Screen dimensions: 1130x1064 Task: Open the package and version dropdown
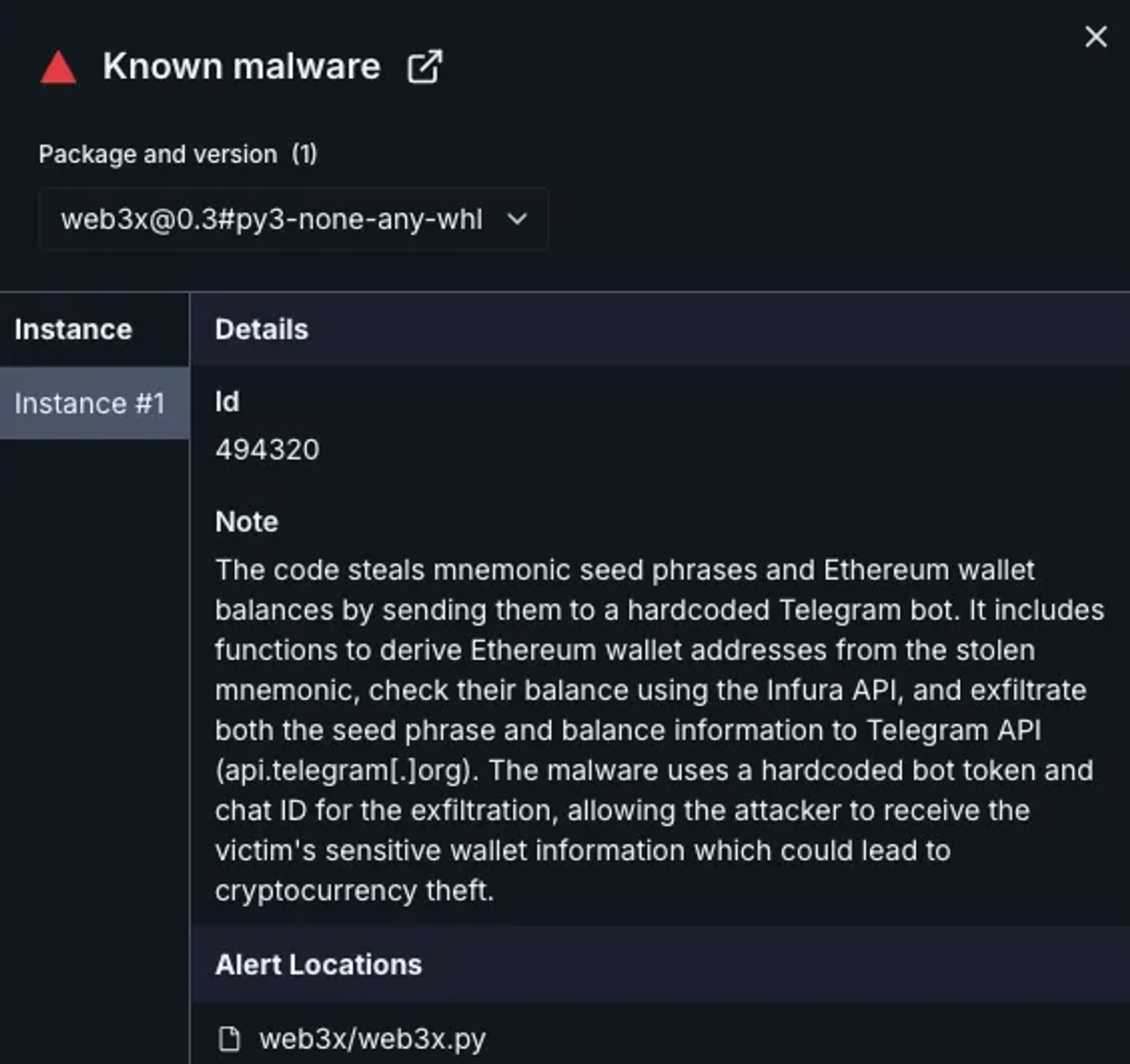(293, 219)
